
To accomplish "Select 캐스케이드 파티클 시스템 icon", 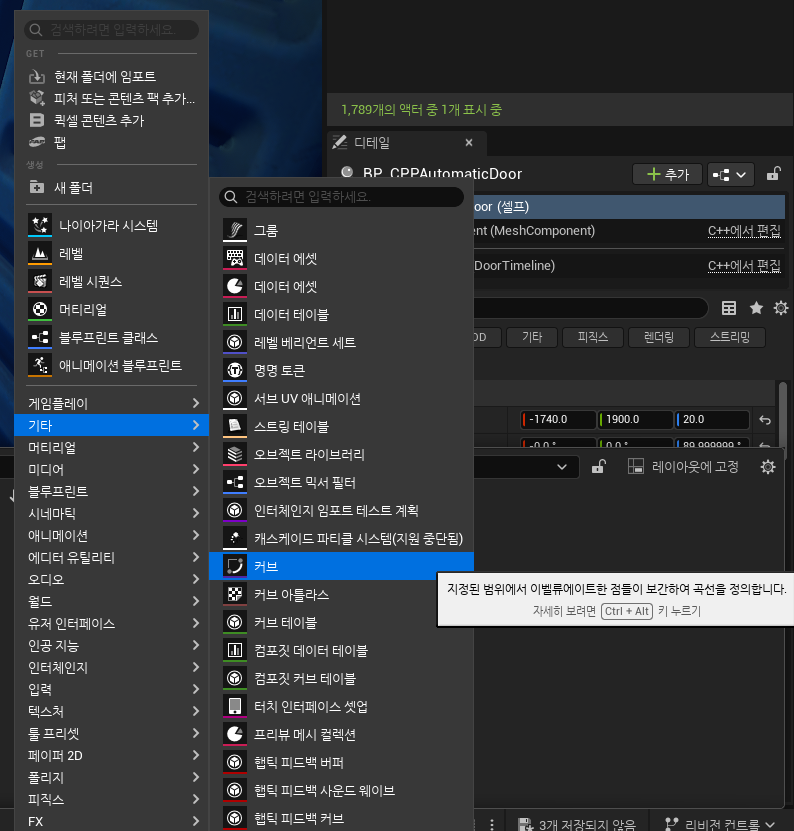I will (235, 538).
